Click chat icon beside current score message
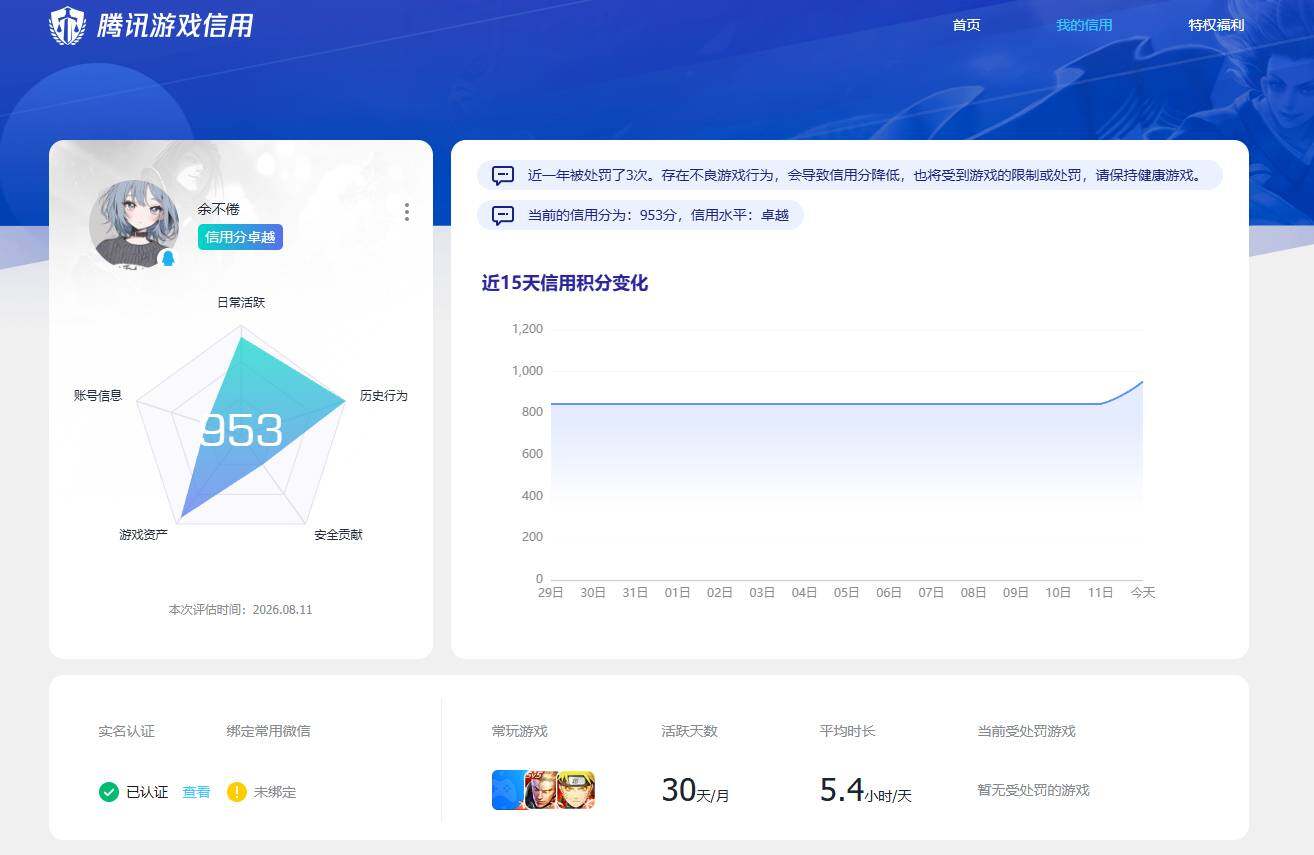1314x855 pixels. click(x=503, y=215)
